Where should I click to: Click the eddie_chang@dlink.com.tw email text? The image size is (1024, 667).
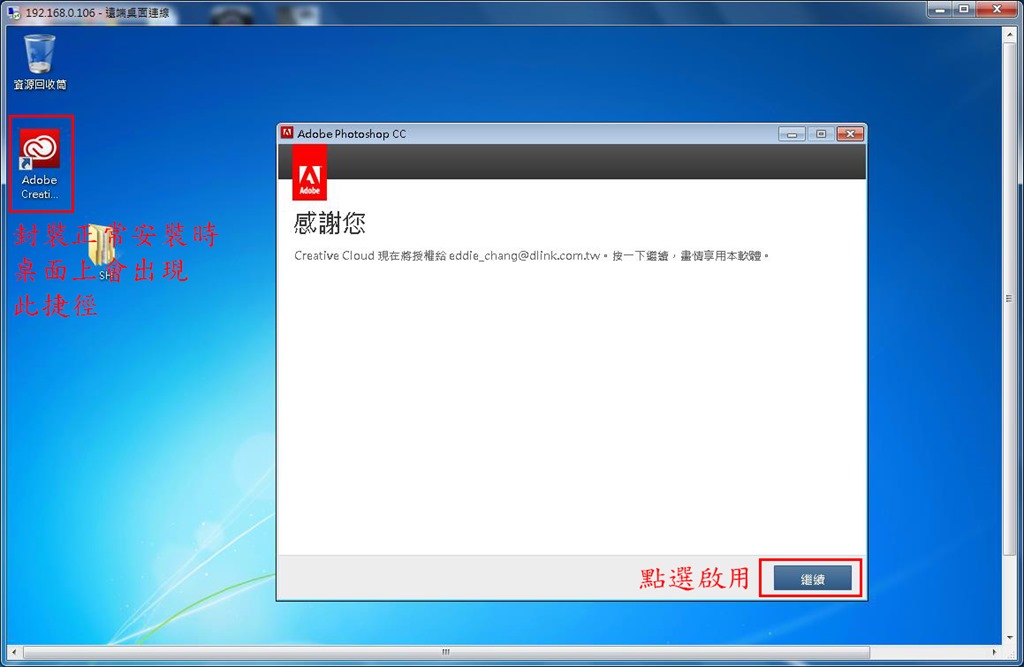pyautogui.click(x=524, y=255)
